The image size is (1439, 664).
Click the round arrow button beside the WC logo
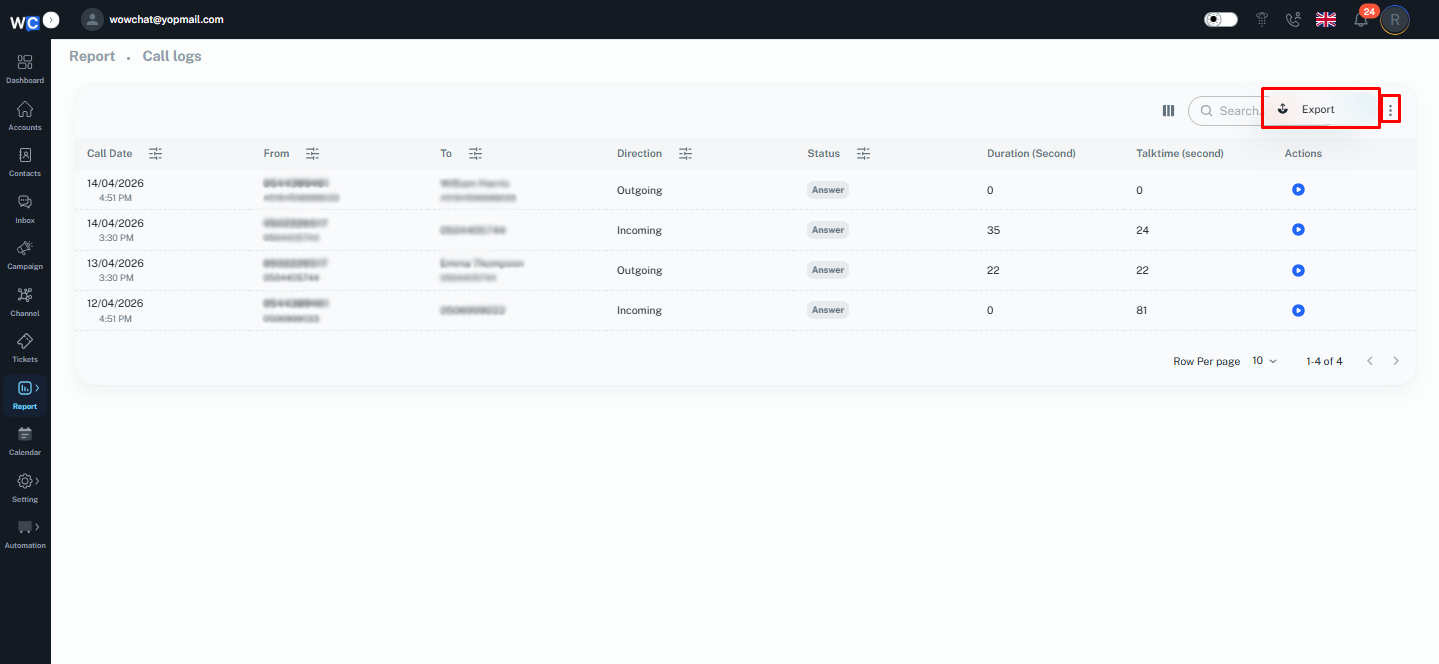51,19
